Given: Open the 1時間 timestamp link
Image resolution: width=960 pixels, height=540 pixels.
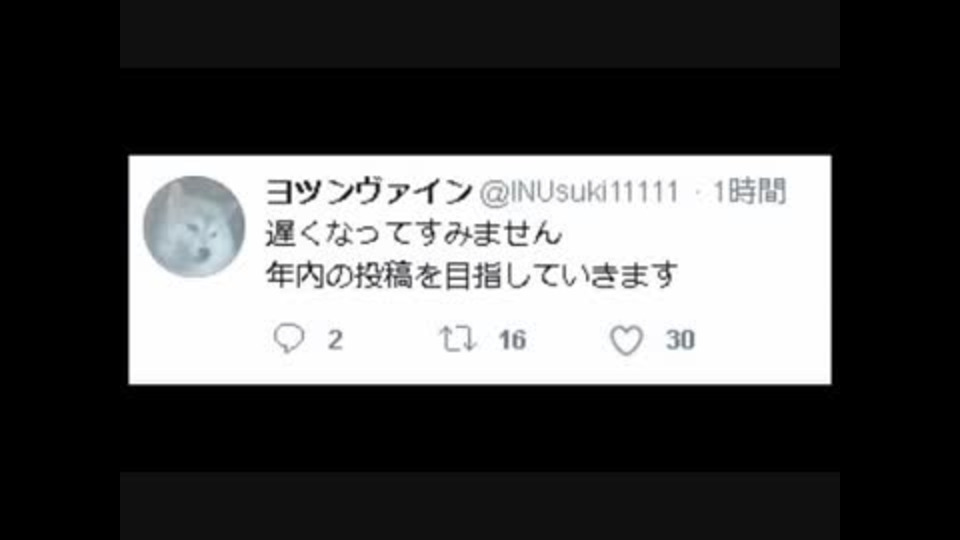Looking at the screenshot, I should (749, 192).
